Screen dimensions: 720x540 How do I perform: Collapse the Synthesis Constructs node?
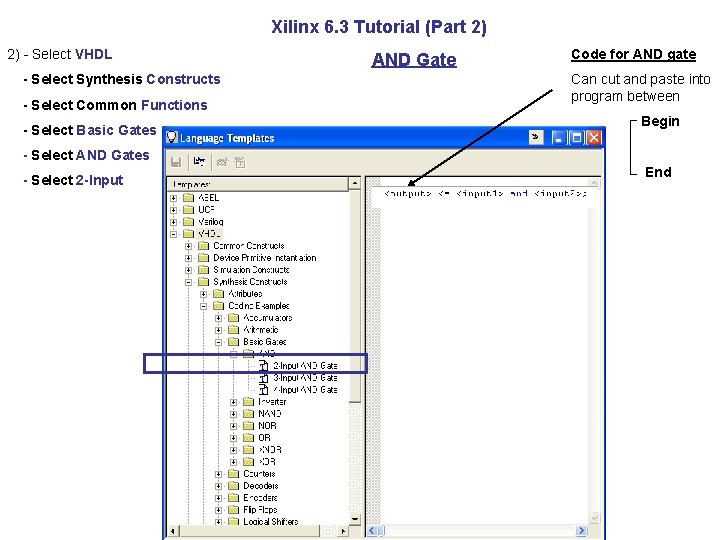[189, 282]
